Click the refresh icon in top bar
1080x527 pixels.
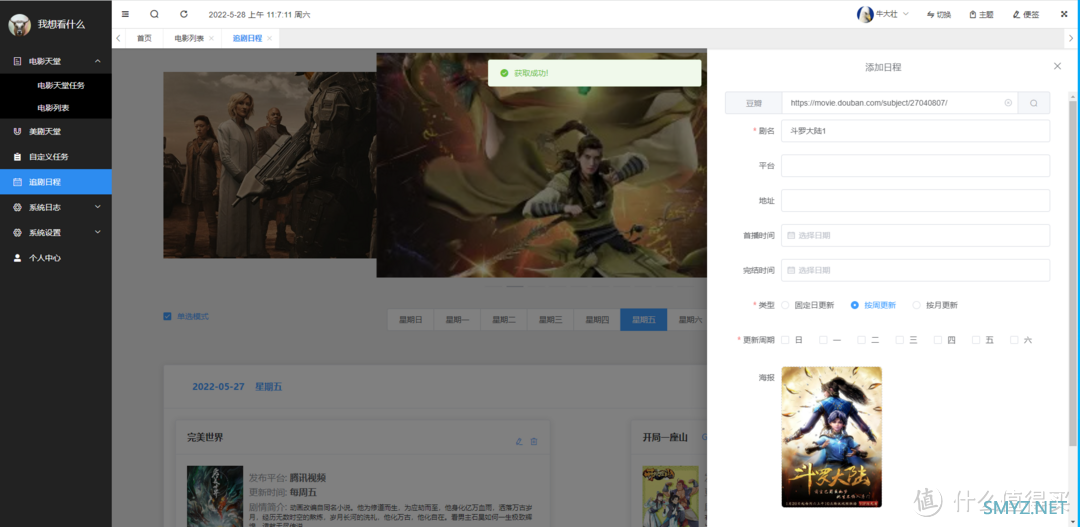(183, 14)
